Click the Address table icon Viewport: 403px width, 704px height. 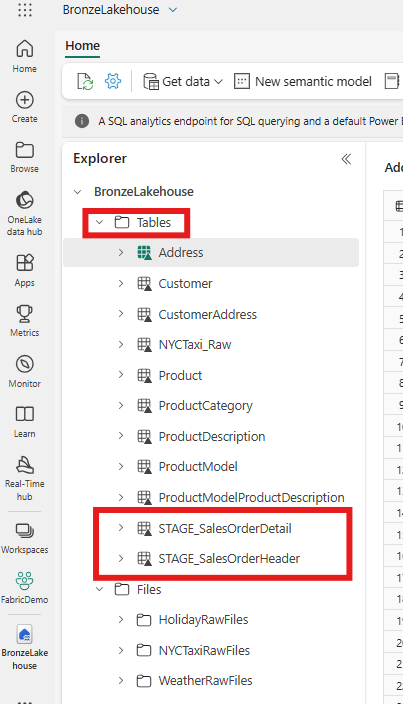tap(144, 253)
